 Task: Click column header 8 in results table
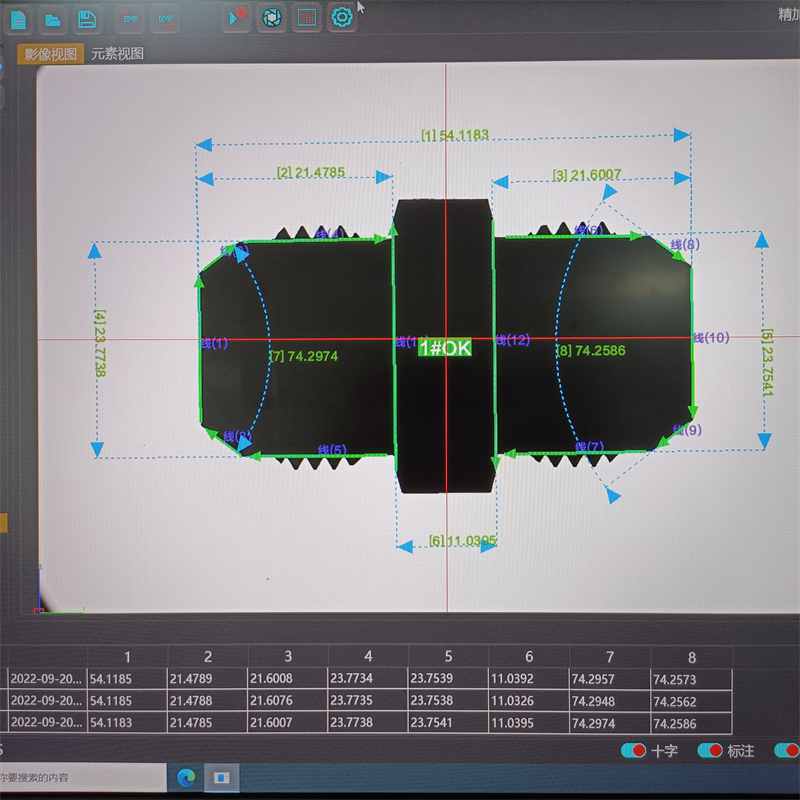click(691, 657)
